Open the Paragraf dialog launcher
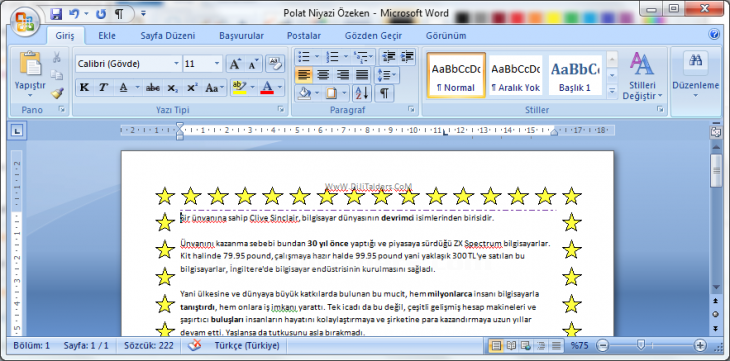730x361 pixels. point(411,109)
